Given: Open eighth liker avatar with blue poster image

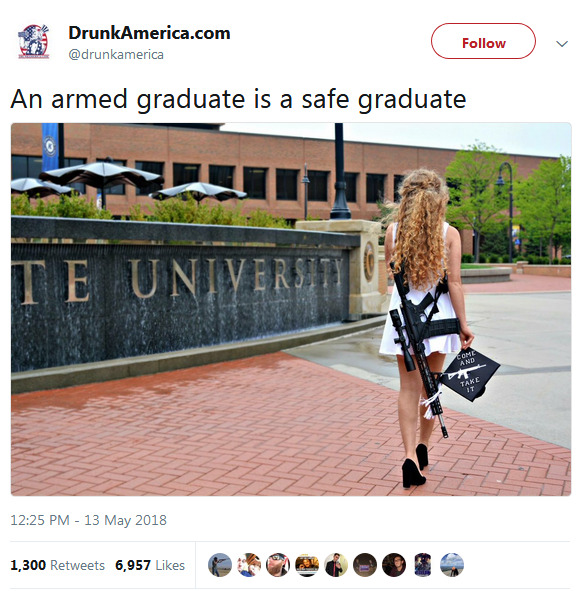Looking at the screenshot, I should tap(423, 565).
